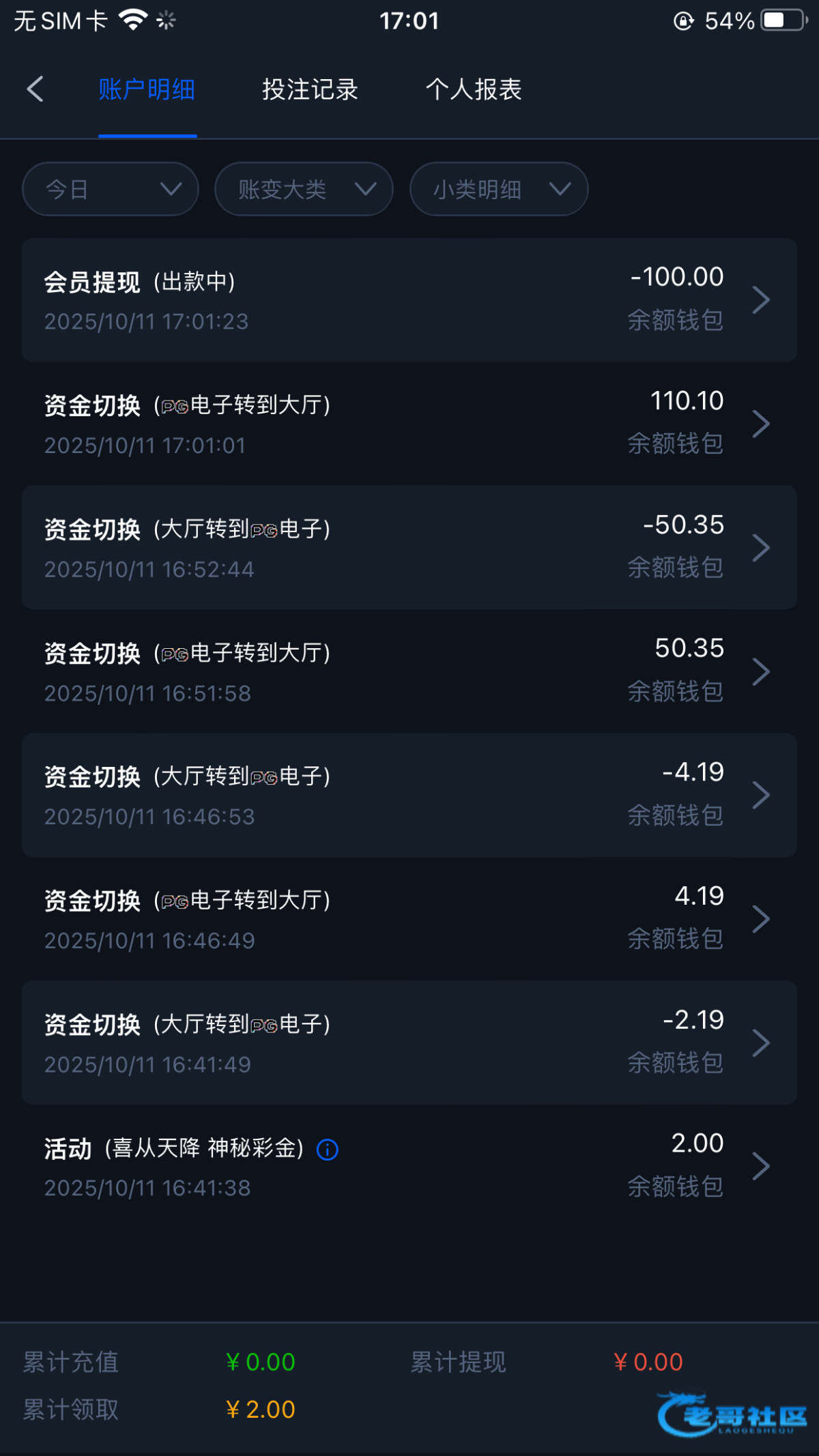Screen dimensions: 819x1456
Task: Expand the 账变大类 category dropdown
Action: point(304,189)
